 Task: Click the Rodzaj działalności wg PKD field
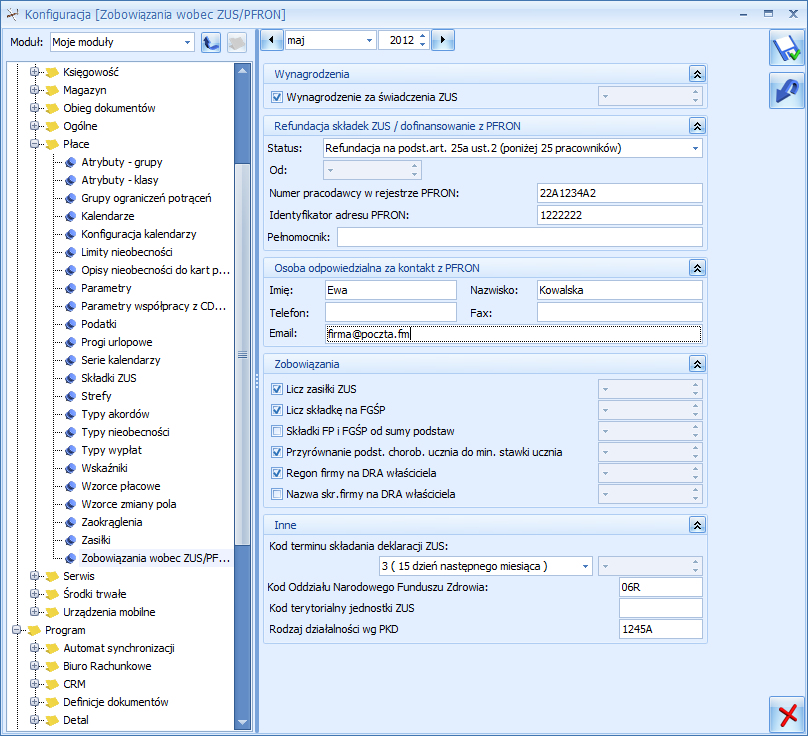tap(661, 629)
